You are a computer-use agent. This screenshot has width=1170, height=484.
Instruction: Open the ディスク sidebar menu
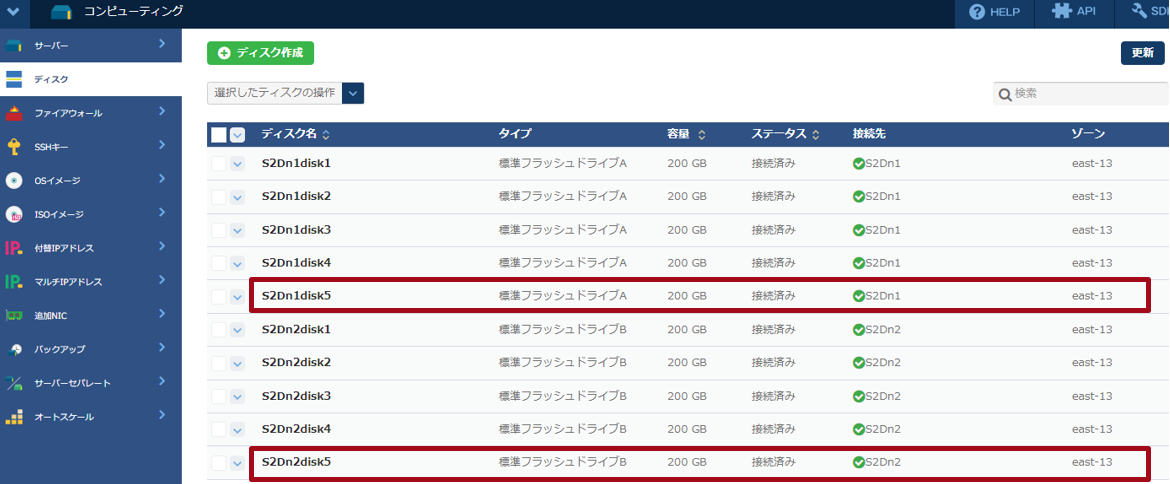(x=90, y=79)
